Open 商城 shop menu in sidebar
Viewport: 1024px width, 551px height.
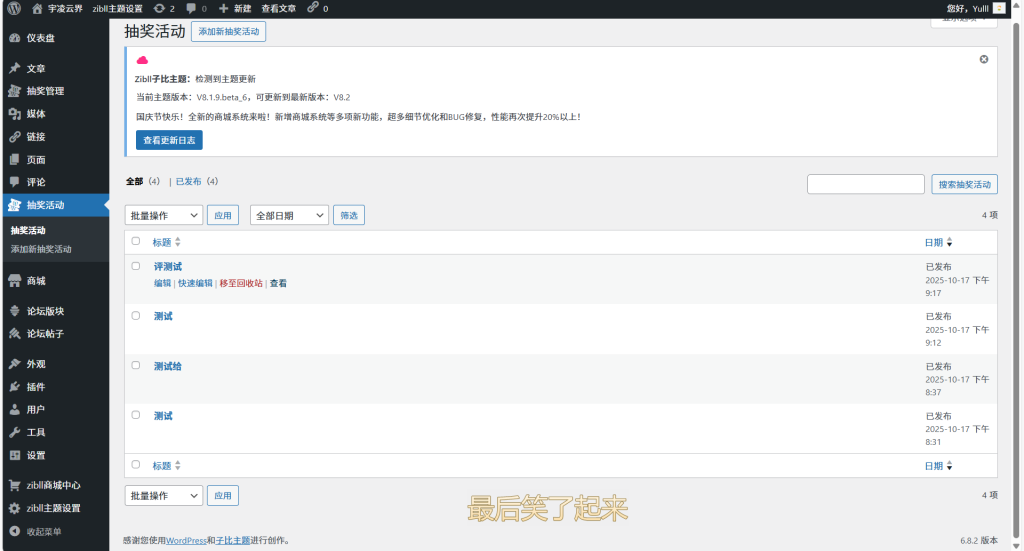[x=35, y=281]
